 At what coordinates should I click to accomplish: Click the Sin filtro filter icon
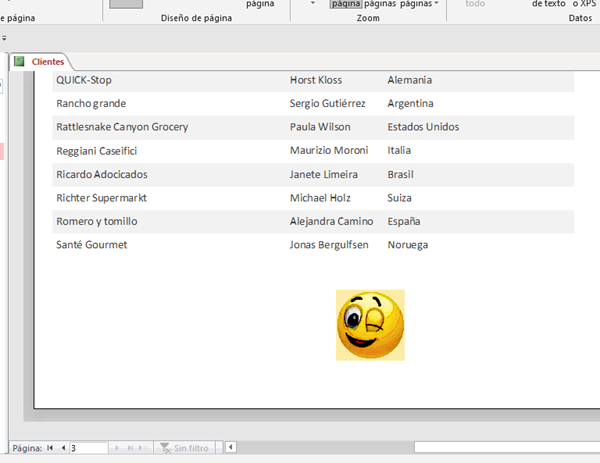(x=164, y=448)
